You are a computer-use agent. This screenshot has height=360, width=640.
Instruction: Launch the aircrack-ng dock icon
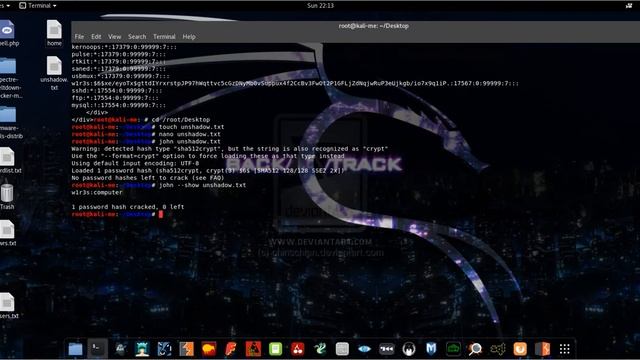[x=120, y=349]
